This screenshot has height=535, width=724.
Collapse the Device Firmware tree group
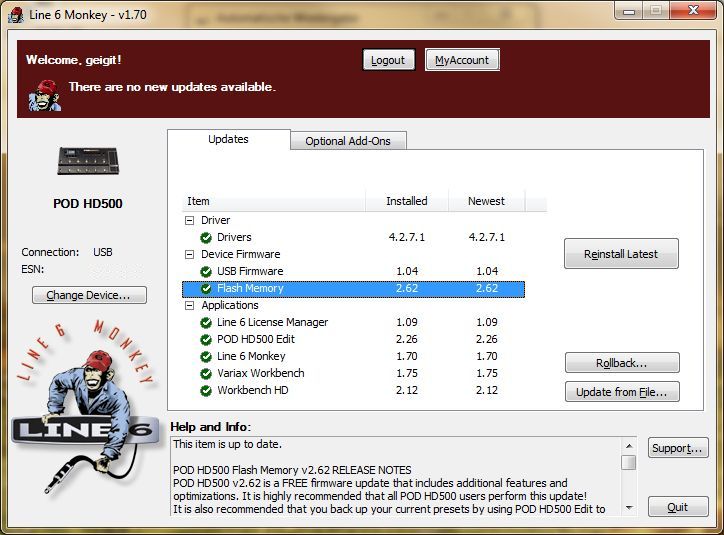click(x=189, y=254)
